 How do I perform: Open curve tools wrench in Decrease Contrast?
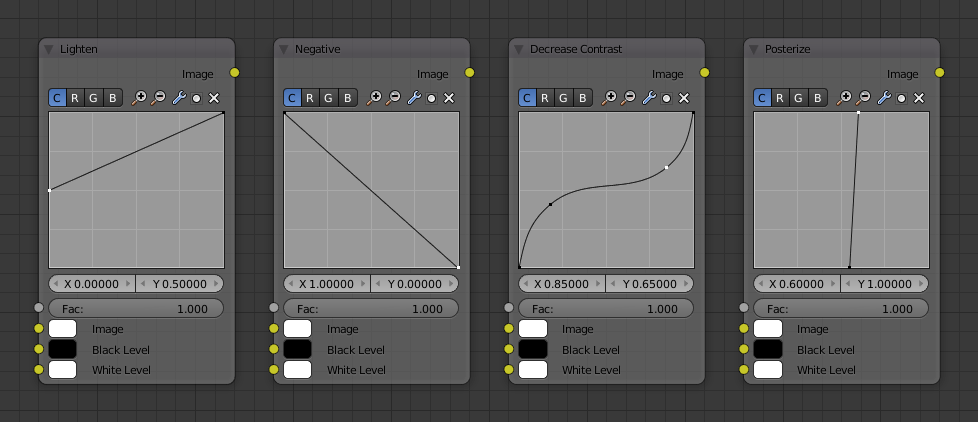[649, 98]
